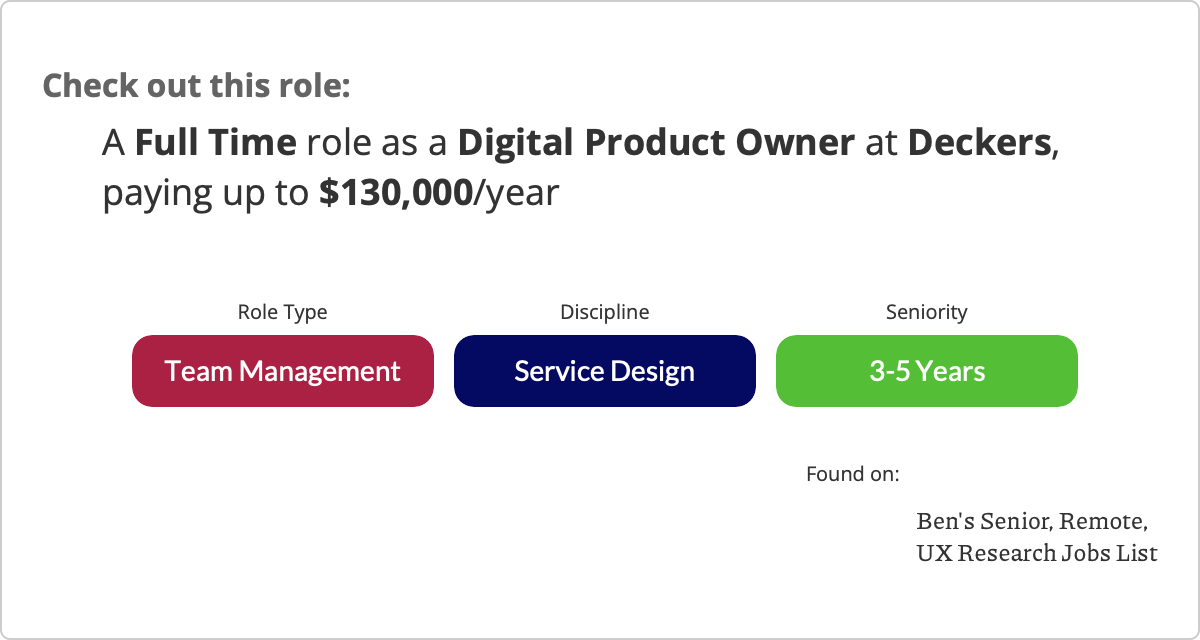
Task: Select the Service Design navy badge
Action: point(604,371)
